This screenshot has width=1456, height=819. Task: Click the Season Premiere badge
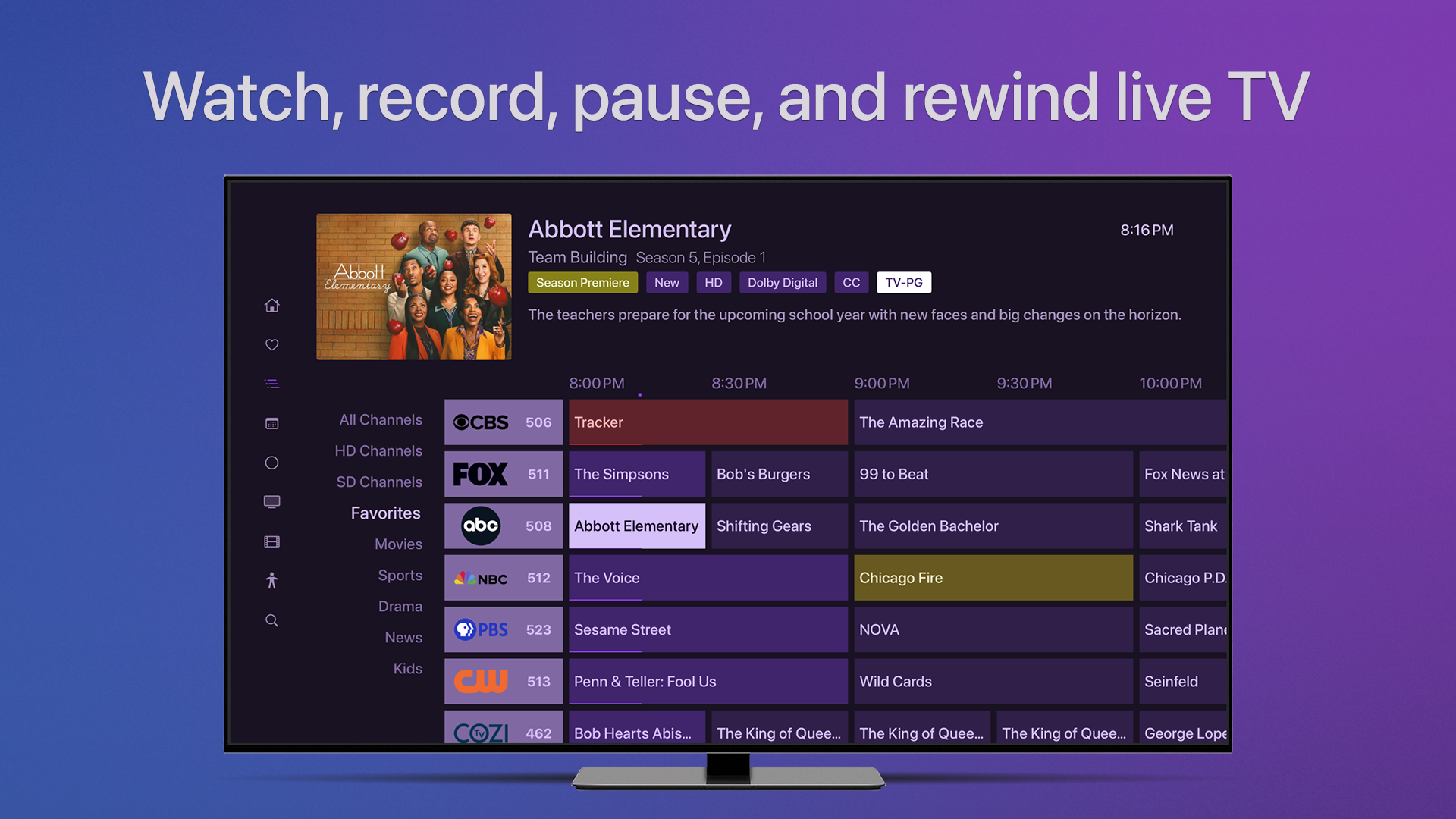[582, 282]
